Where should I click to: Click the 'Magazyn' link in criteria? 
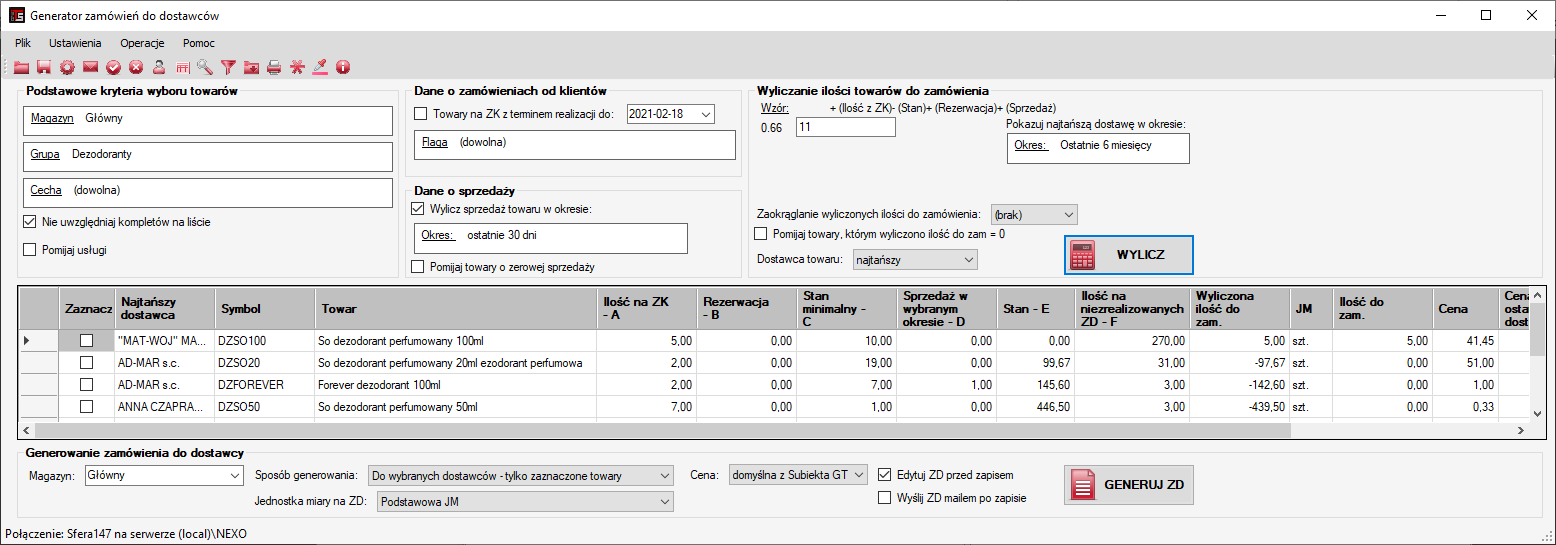[52, 118]
